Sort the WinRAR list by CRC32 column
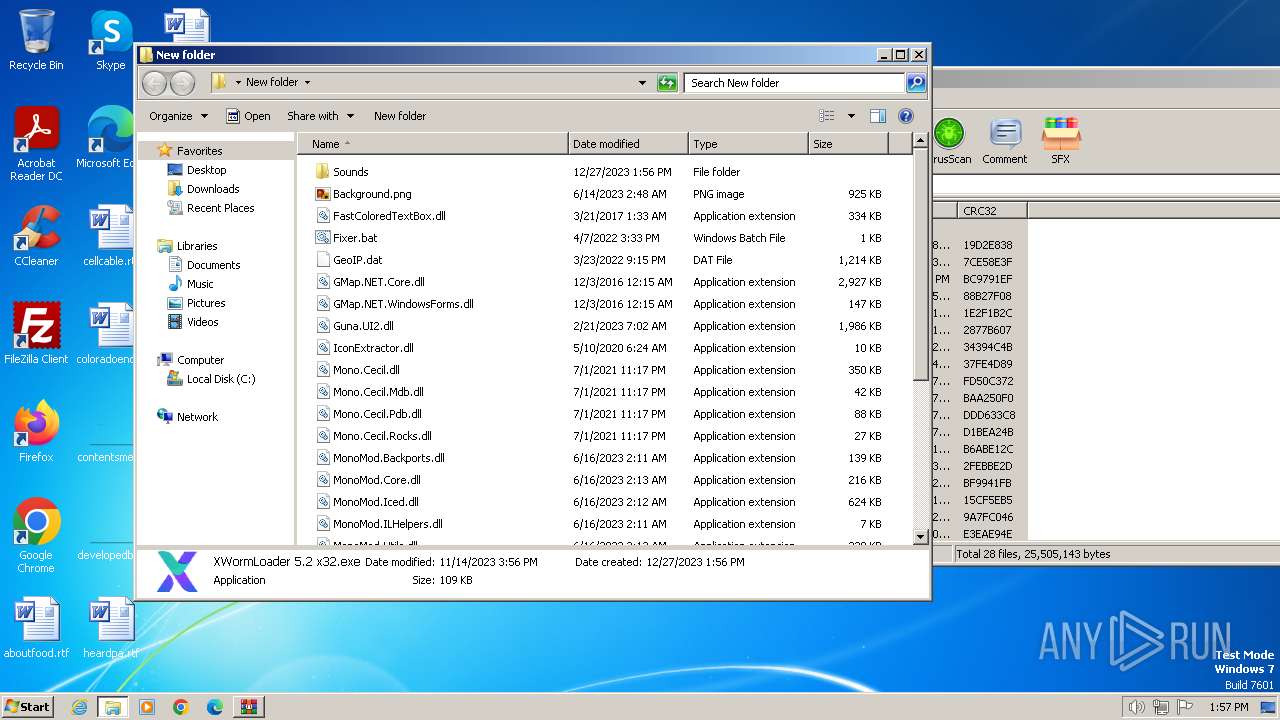 (992, 211)
